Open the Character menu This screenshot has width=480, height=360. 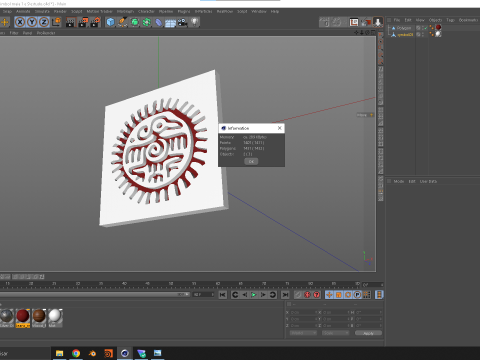[x=146, y=11]
